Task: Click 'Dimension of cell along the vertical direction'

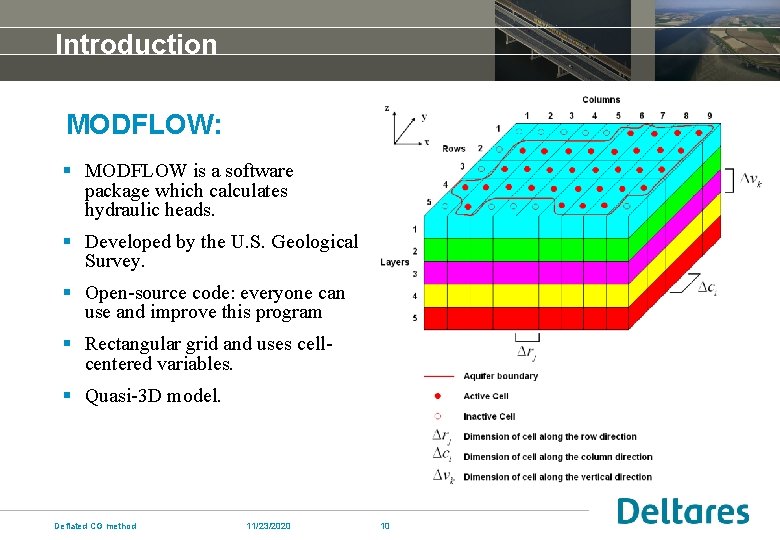Action: tap(557, 477)
